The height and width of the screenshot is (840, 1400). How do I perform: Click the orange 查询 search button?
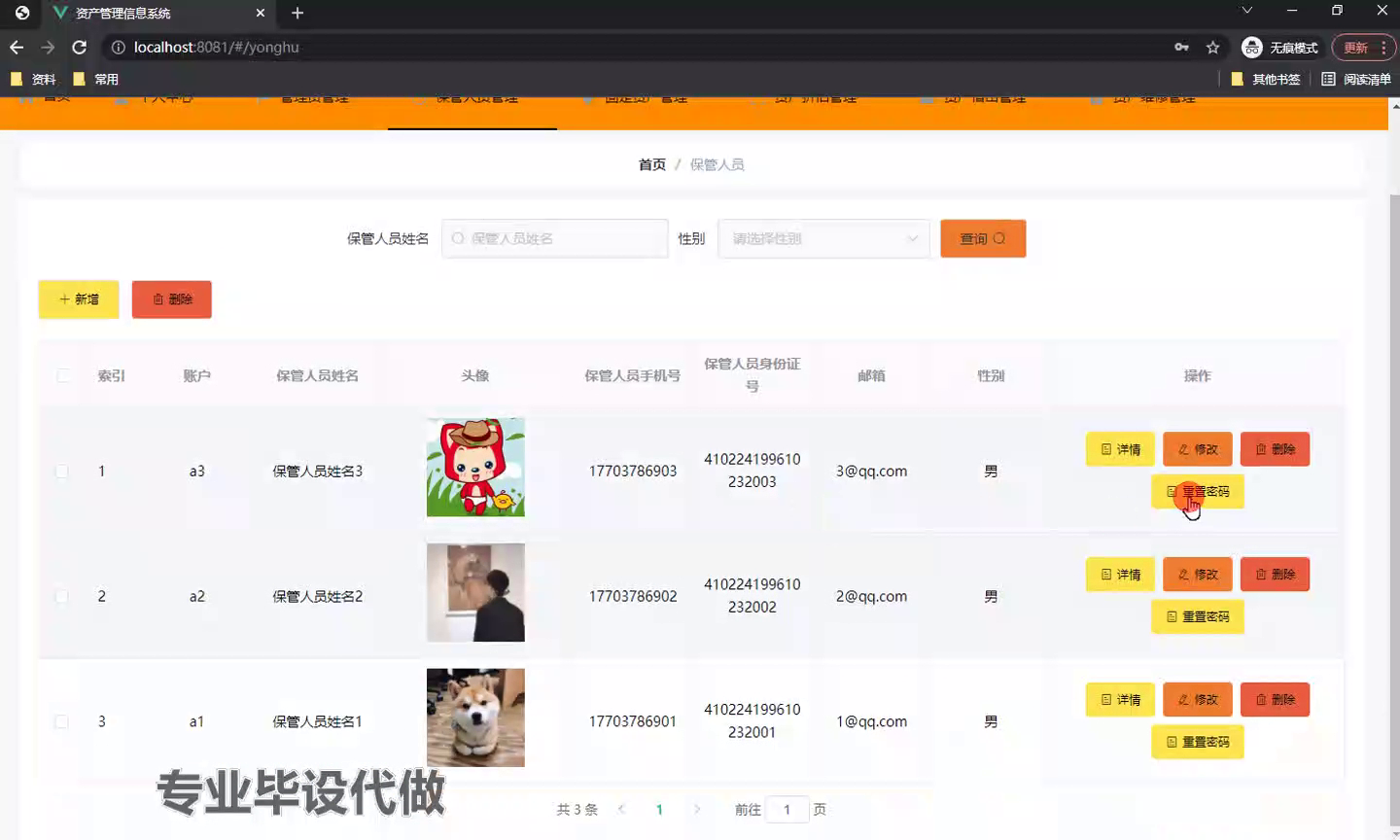[983, 238]
